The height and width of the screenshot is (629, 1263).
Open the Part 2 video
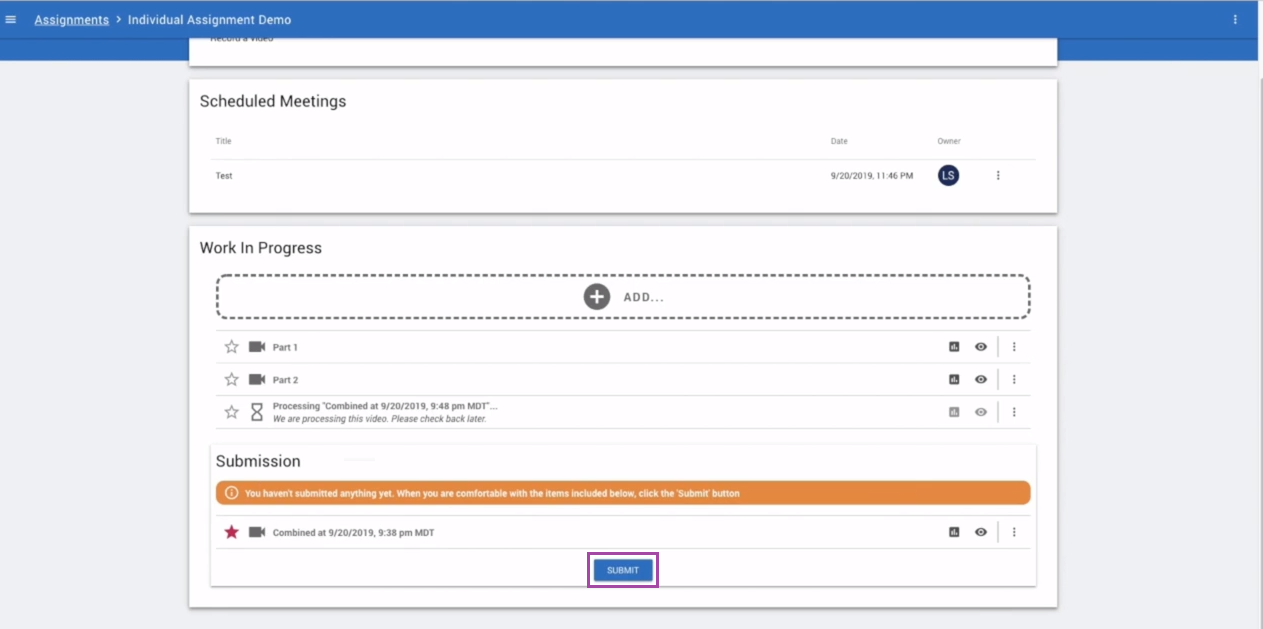286,380
